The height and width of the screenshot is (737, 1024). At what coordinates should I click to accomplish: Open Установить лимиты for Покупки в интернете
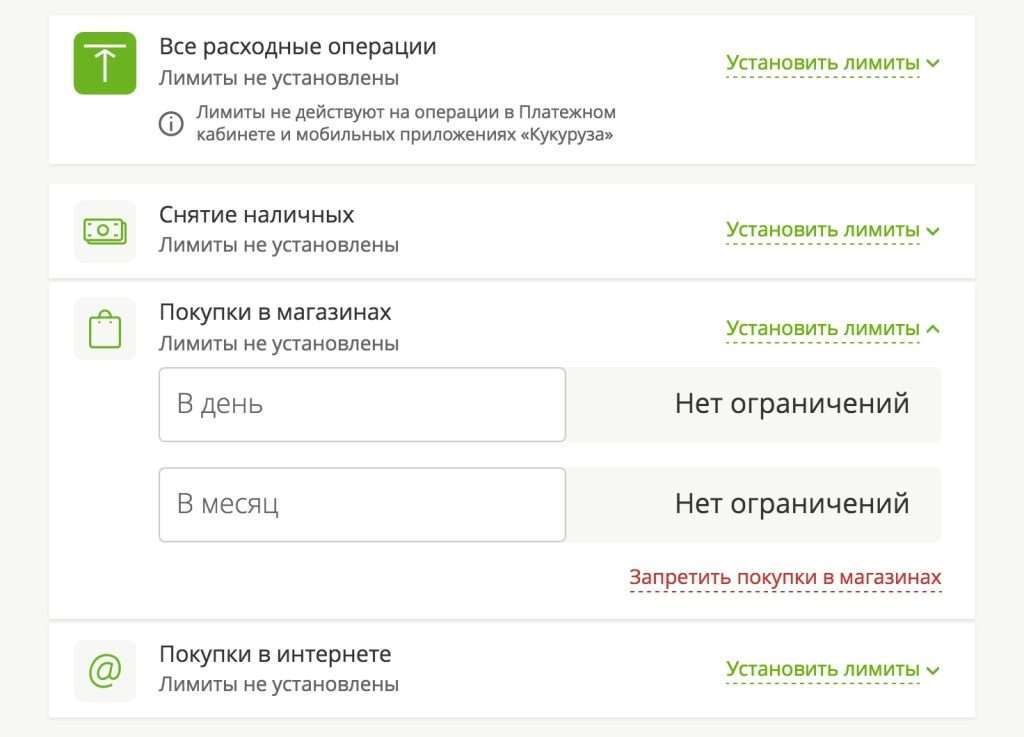(x=822, y=669)
